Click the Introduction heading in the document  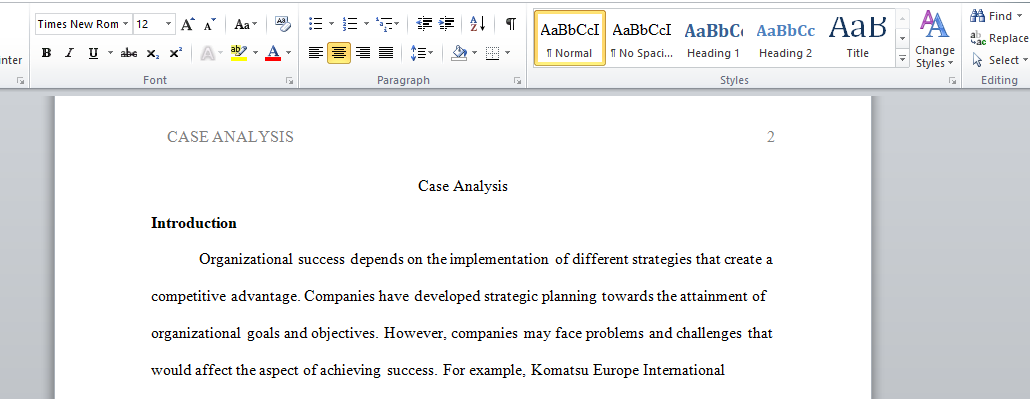point(194,223)
